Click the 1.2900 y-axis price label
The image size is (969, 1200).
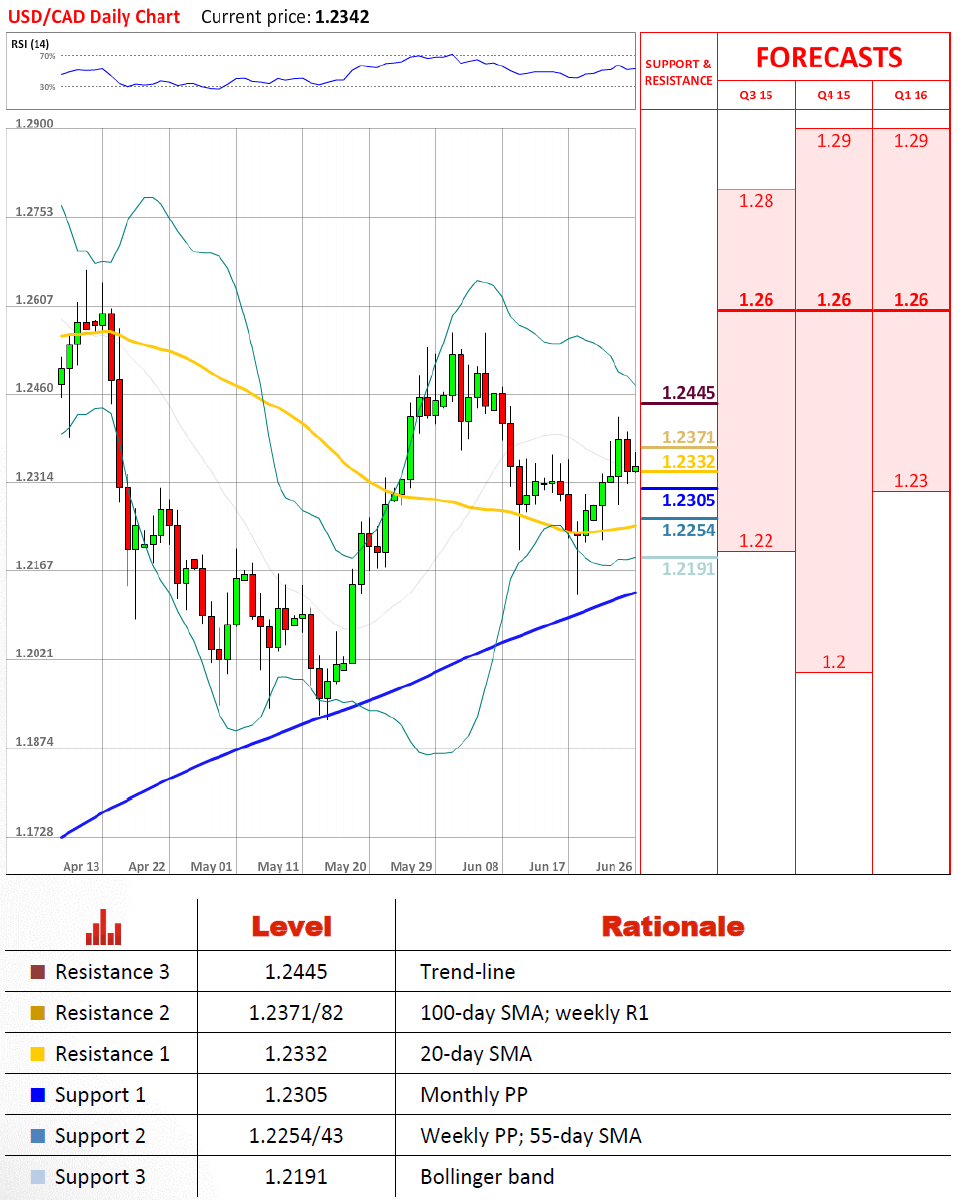(34, 124)
